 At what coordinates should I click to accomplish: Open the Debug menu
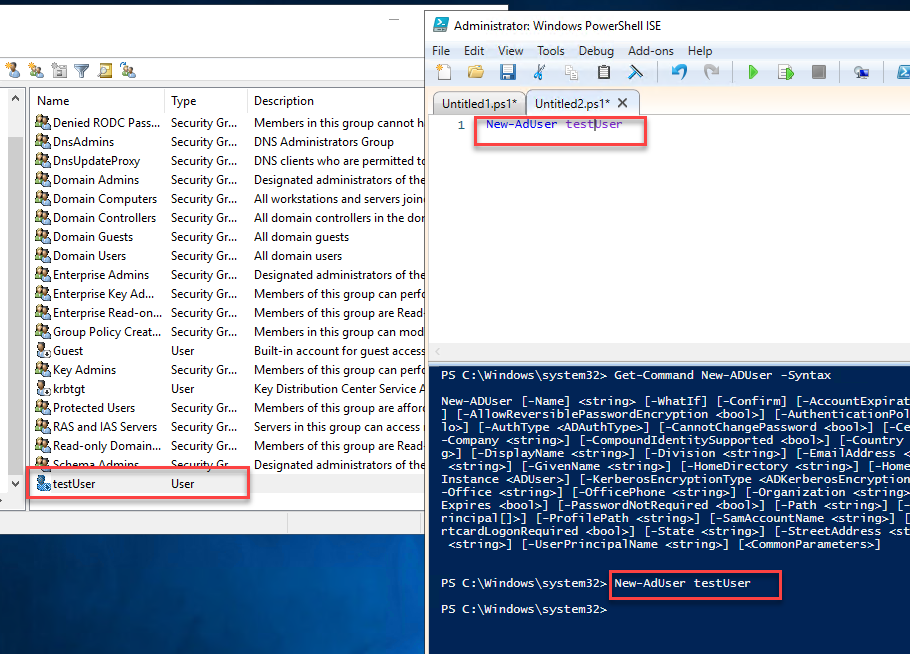click(x=596, y=50)
